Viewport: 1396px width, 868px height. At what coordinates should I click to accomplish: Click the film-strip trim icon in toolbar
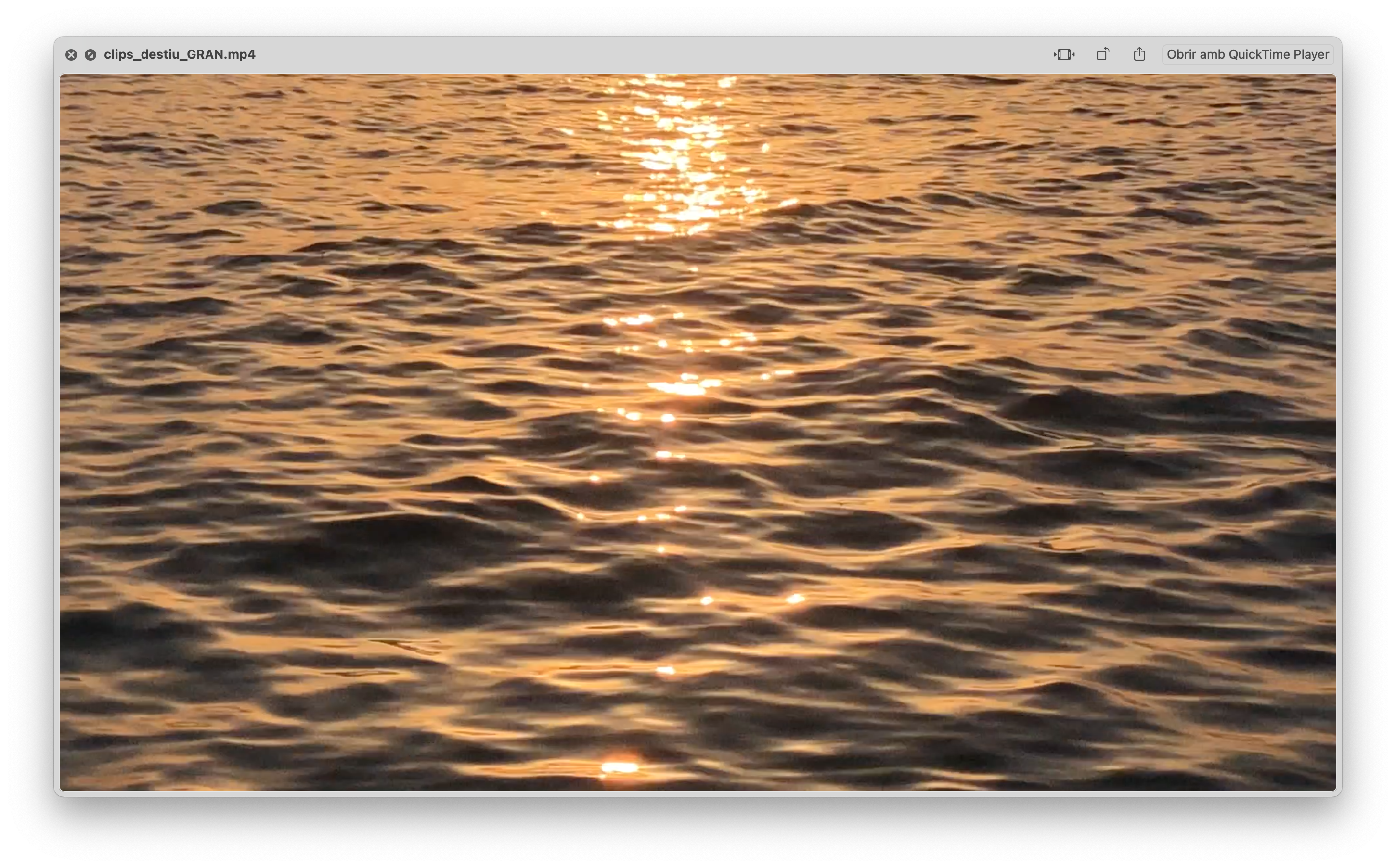[1063, 54]
